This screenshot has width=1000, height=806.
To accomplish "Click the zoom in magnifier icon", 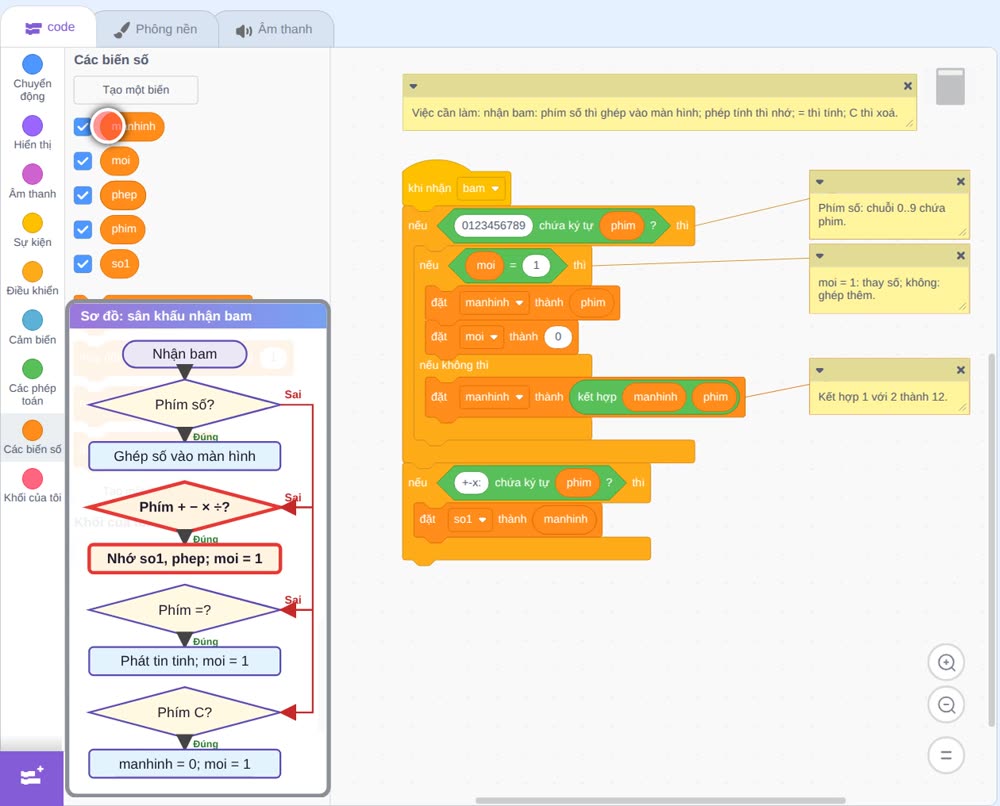I will [x=946, y=663].
